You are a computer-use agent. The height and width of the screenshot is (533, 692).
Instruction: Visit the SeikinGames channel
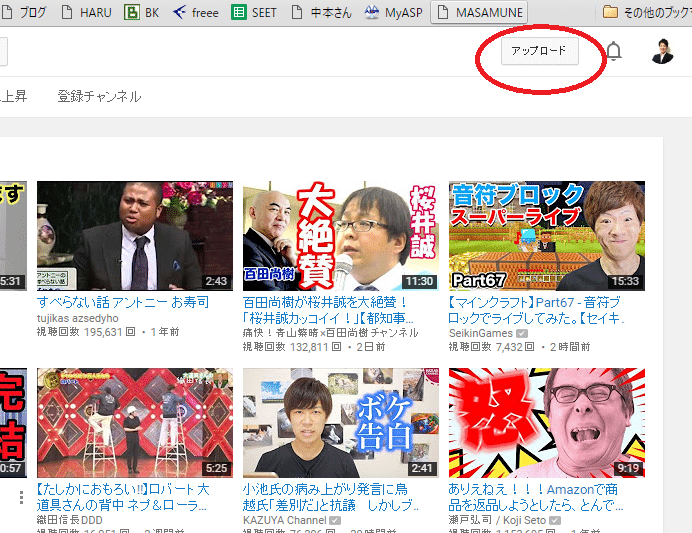481,333
